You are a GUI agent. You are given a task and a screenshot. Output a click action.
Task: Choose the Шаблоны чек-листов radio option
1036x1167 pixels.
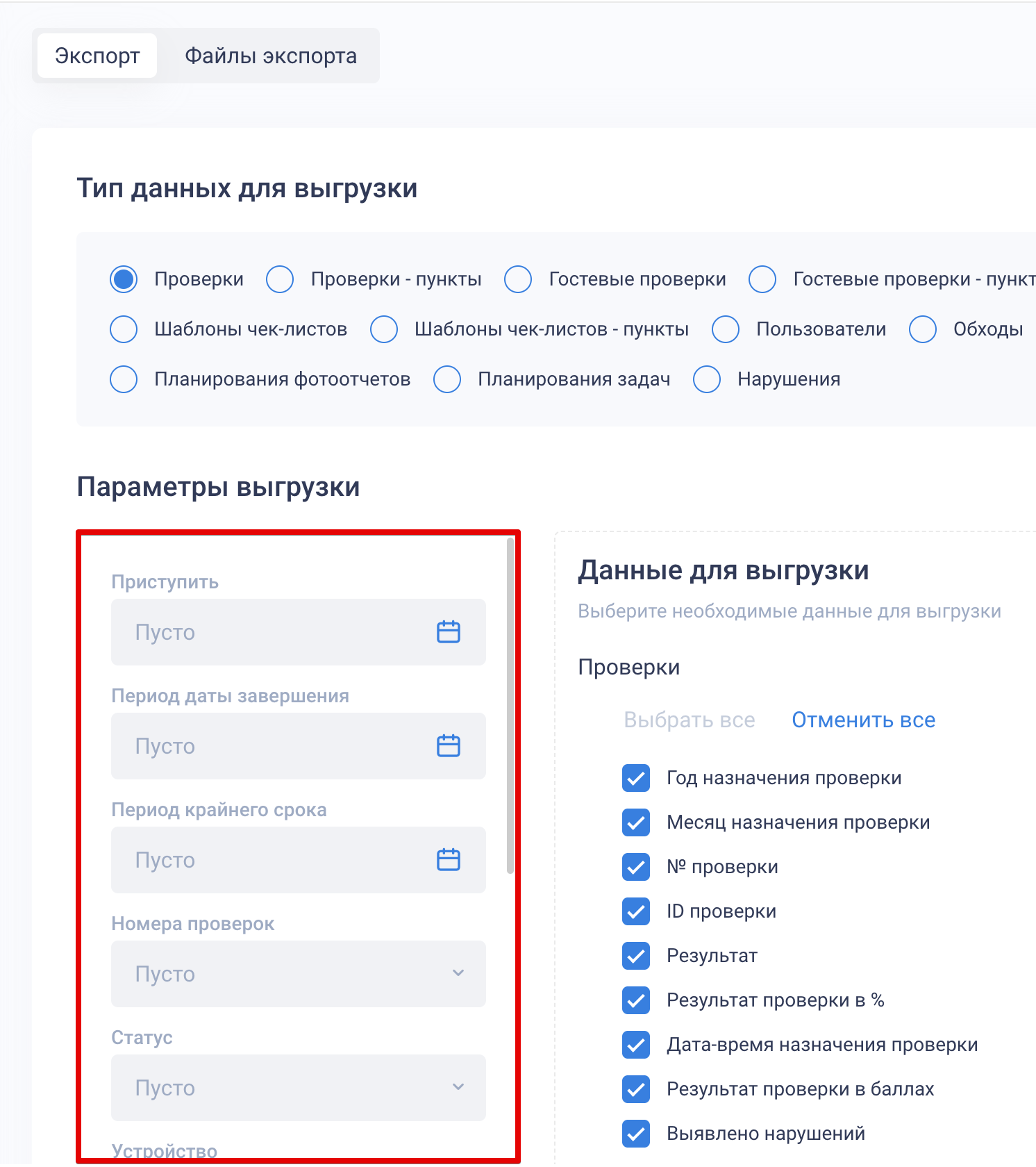[x=124, y=329]
